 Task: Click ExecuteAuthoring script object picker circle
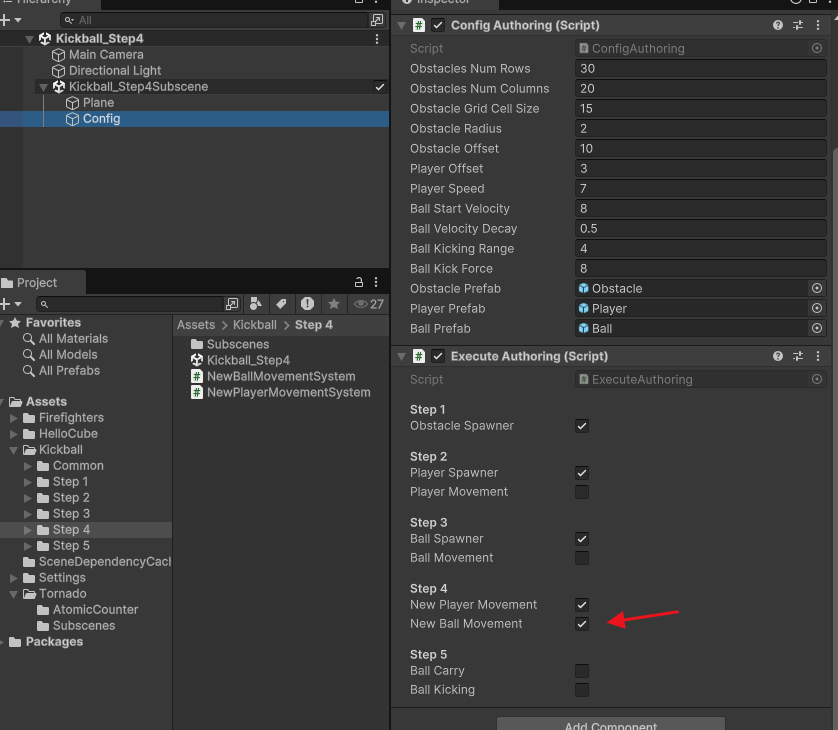[x=817, y=379]
